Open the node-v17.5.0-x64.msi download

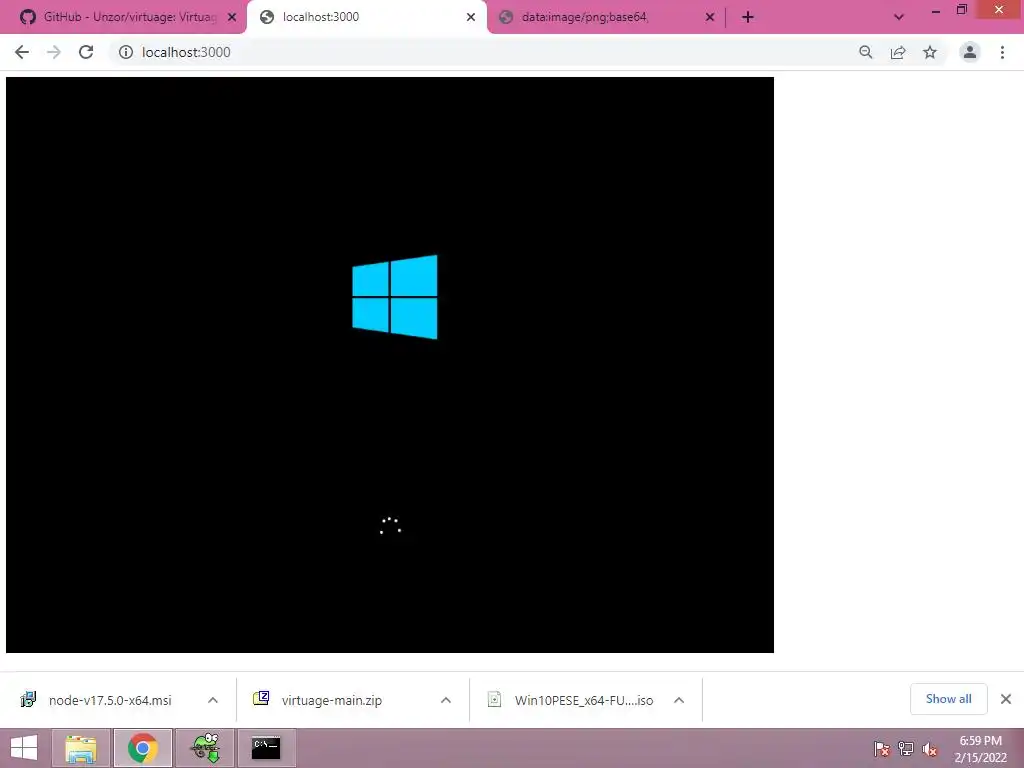110,700
